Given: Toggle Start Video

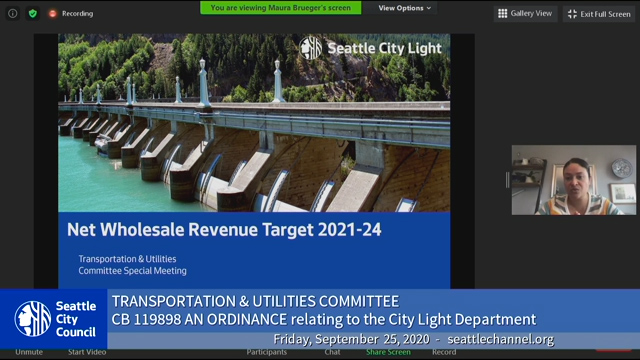Looking at the screenshot, I should coord(87,352).
